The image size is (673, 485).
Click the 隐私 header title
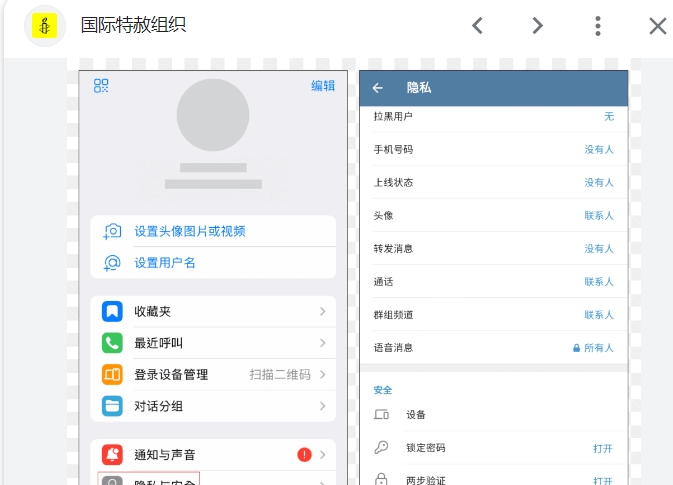click(419, 88)
